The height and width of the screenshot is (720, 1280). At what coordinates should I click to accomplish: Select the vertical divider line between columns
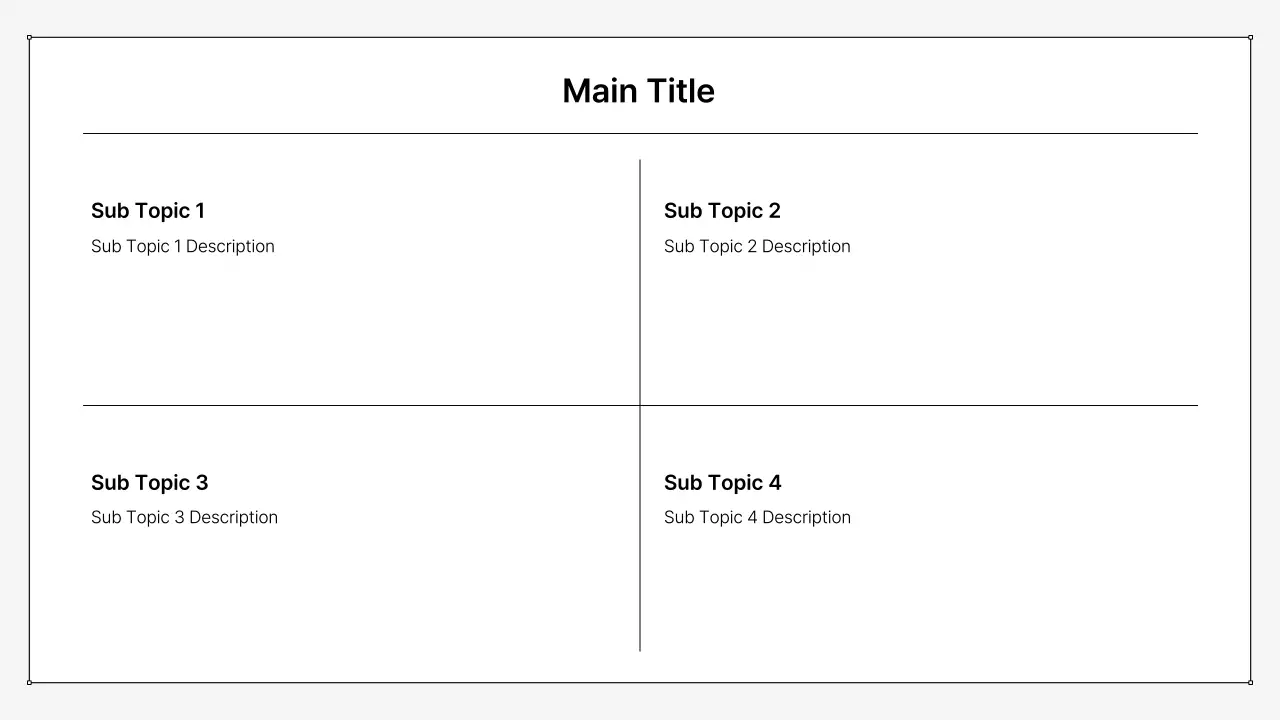coord(640,300)
